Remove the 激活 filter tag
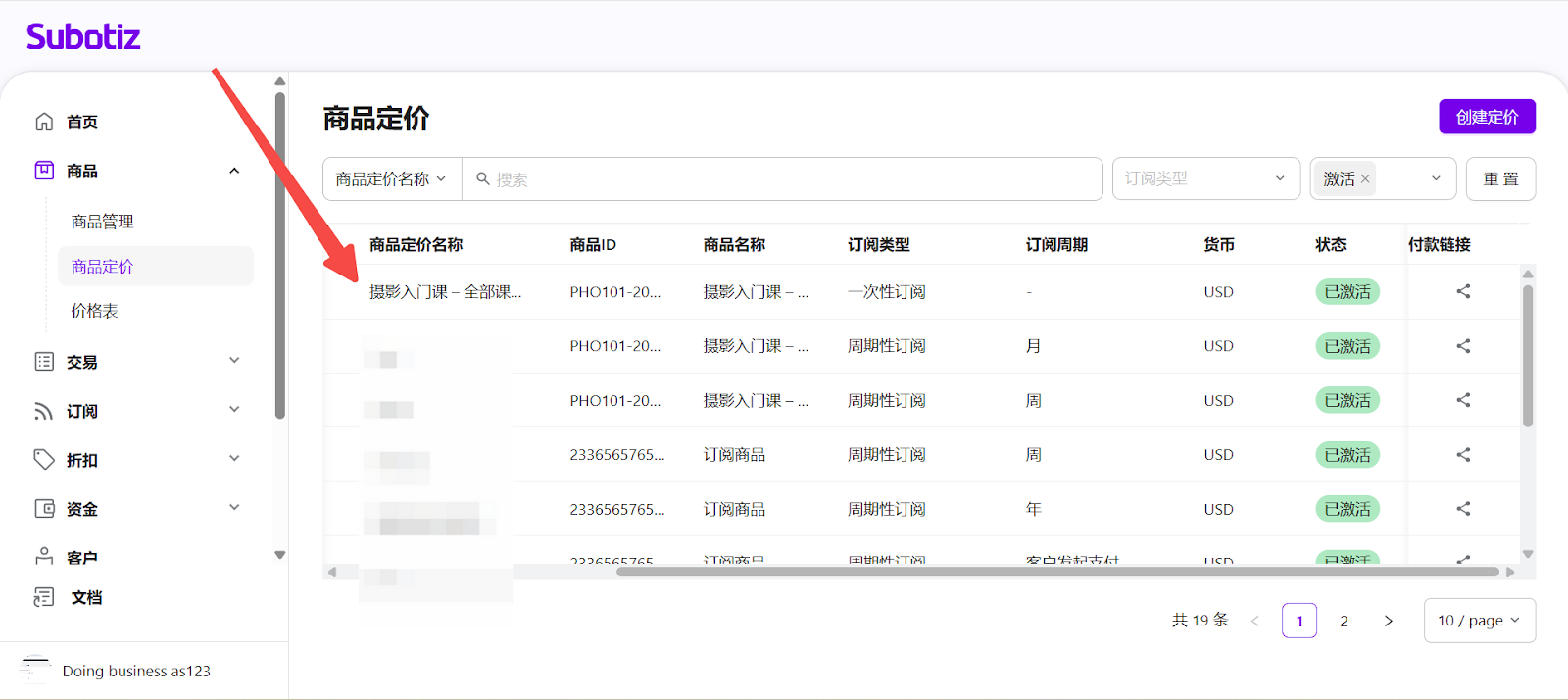 coord(1365,179)
